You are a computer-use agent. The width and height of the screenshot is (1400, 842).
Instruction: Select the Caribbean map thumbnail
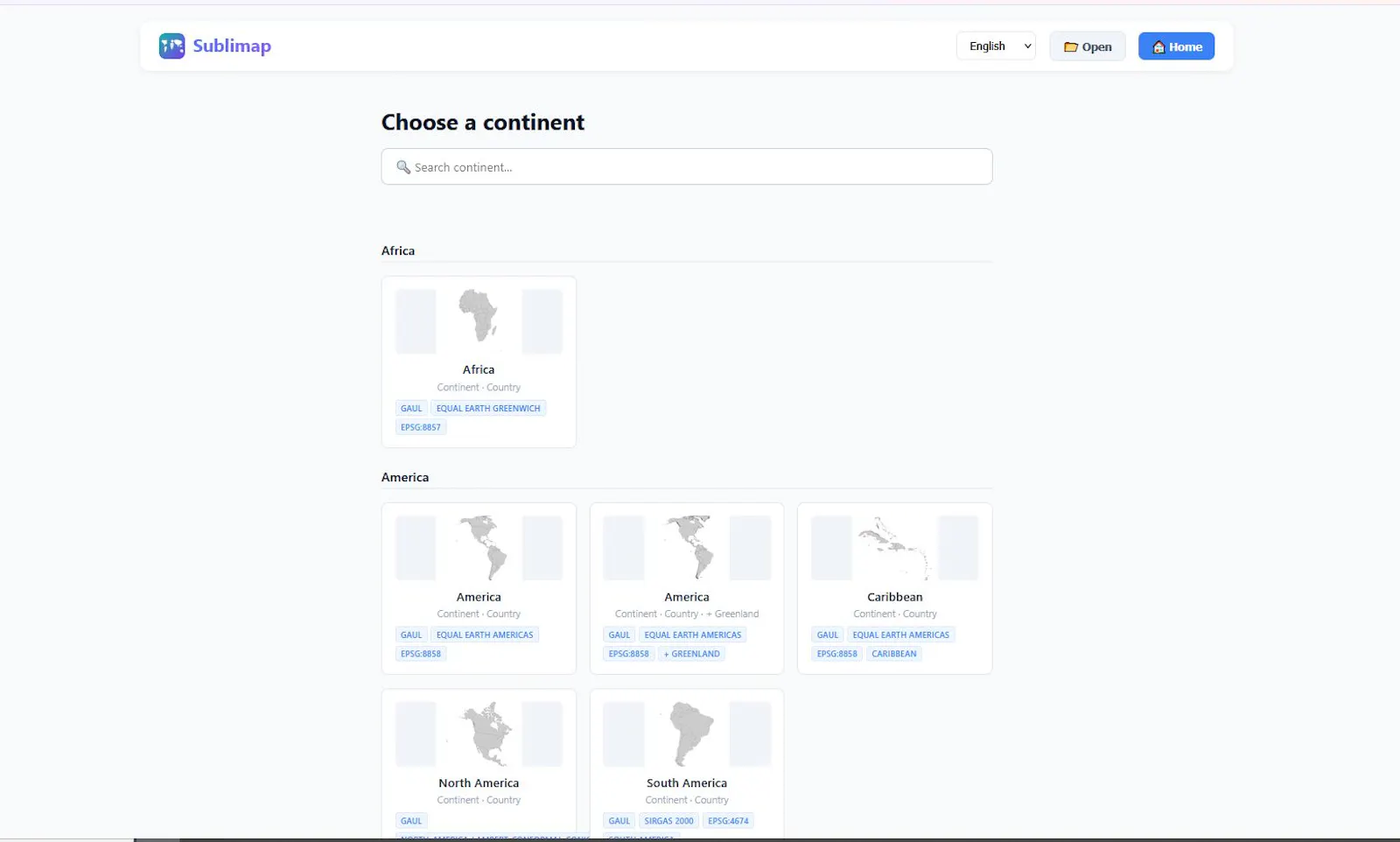[x=894, y=548]
